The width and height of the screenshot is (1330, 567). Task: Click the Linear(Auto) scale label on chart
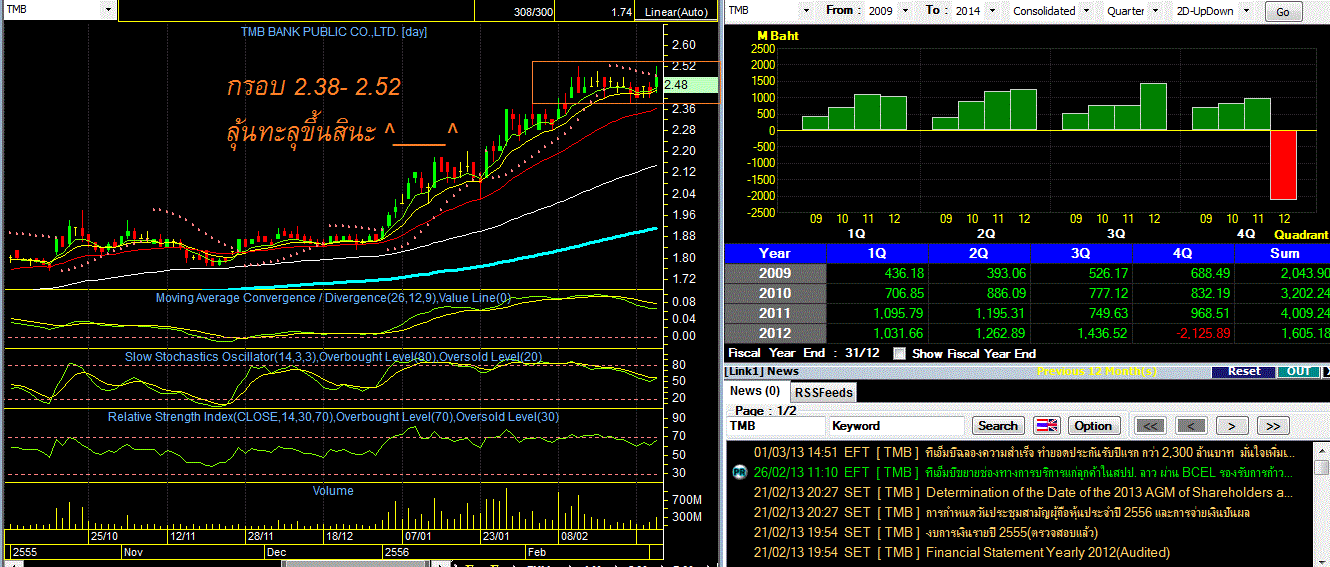[677, 12]
